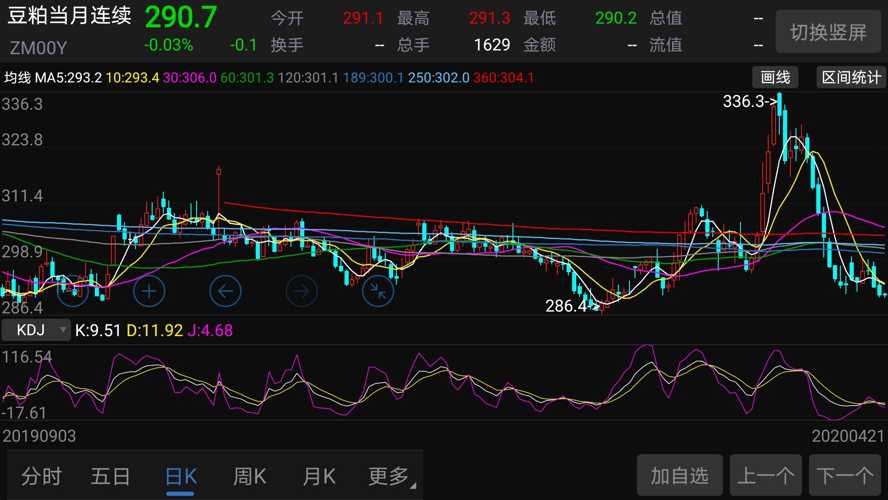Tap the yellow 10:293.4 average label
The height and width of the screenshot is (500, 888).
tap(133, 78)
